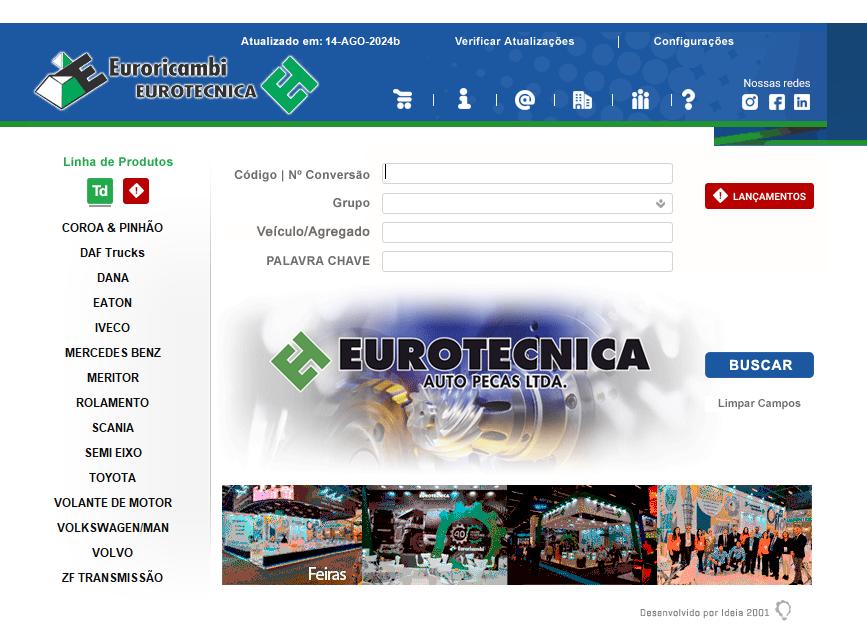Open the shopping cart icon
The height and width of the screenshot is (640, 867).
tap(403, 100)
